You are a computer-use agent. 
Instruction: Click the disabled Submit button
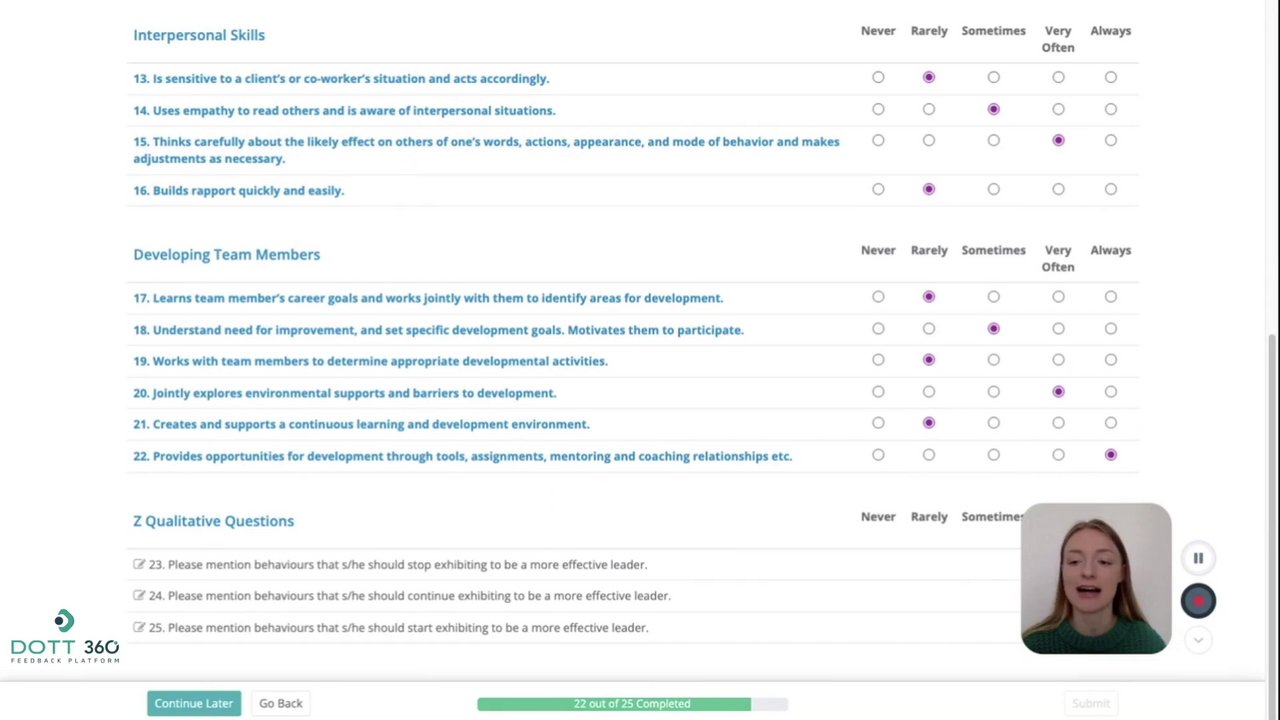[x=1091, y=703]
